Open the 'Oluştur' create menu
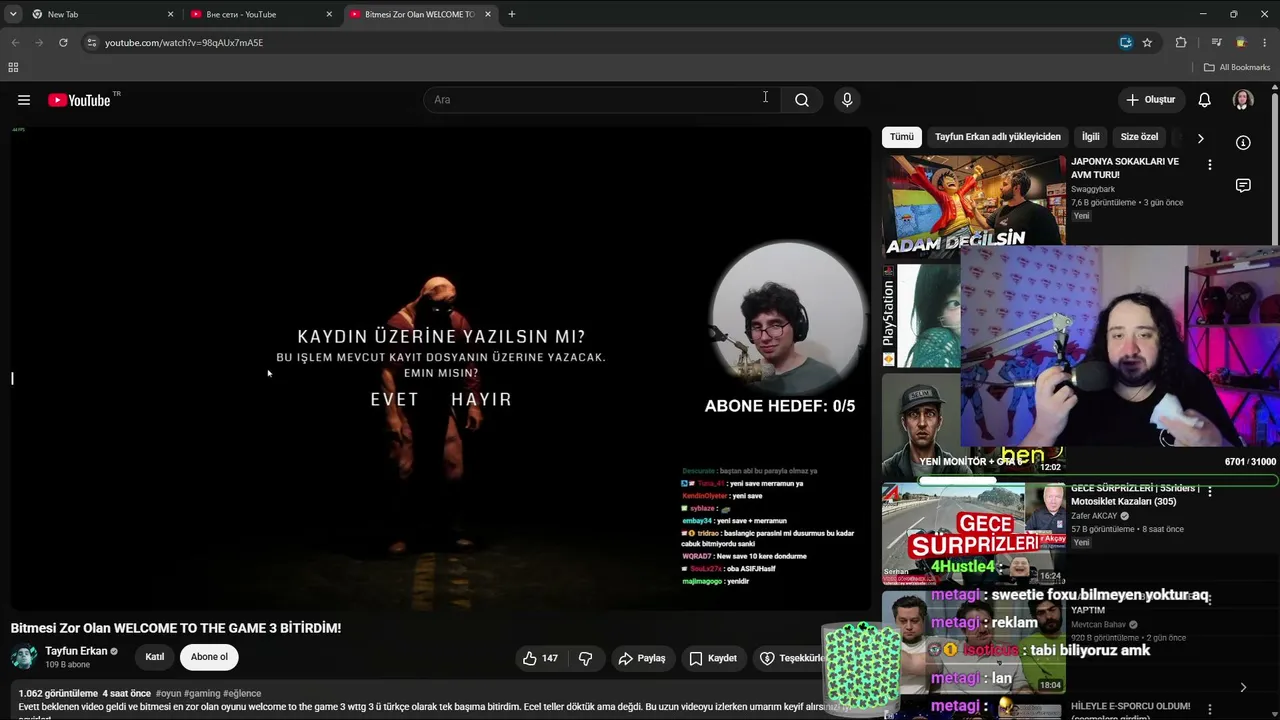The width and height of the screenshot is (1280, 720). click(1151, 100)
